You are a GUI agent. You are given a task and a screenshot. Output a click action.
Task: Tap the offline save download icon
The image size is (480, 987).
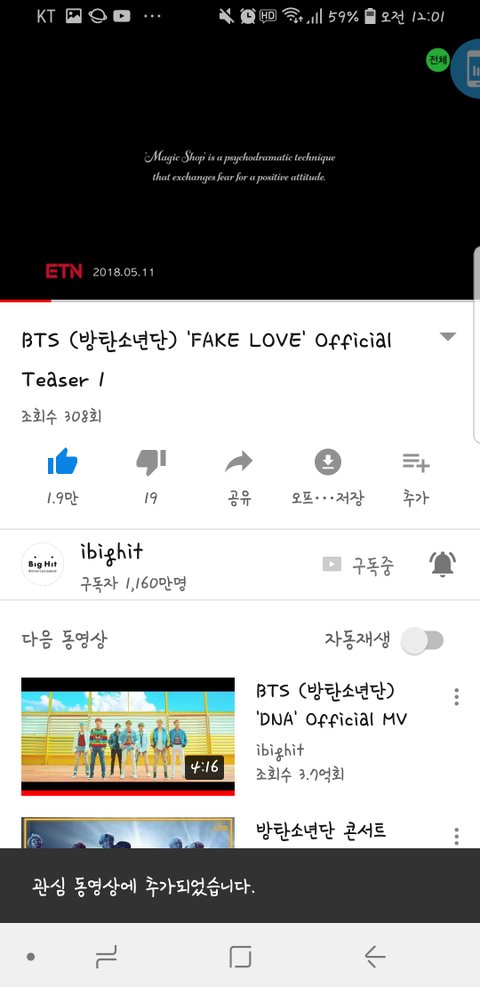(x=328, y=462)
